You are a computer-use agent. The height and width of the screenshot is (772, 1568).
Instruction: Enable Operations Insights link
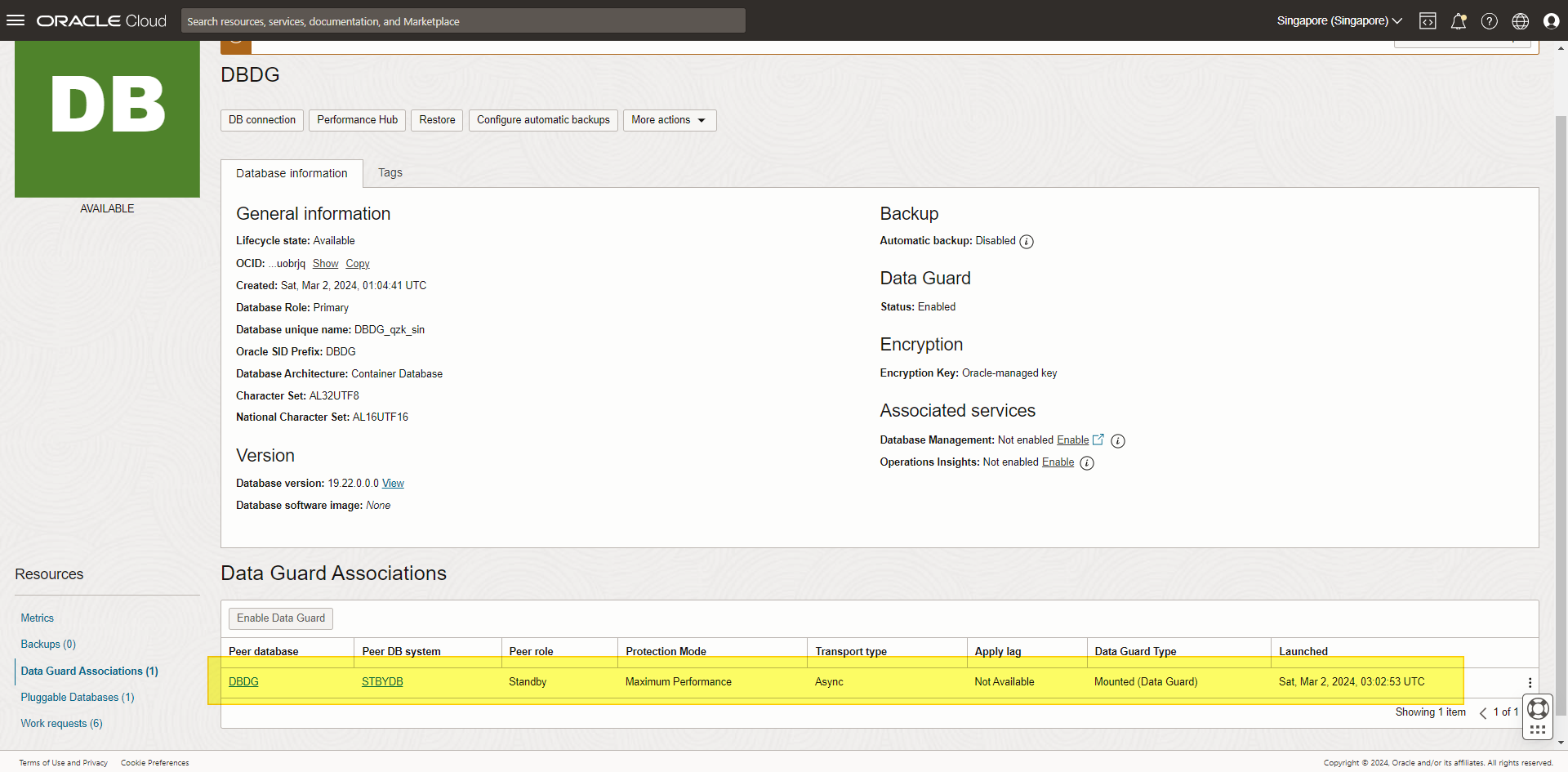tap(1058, 462)
